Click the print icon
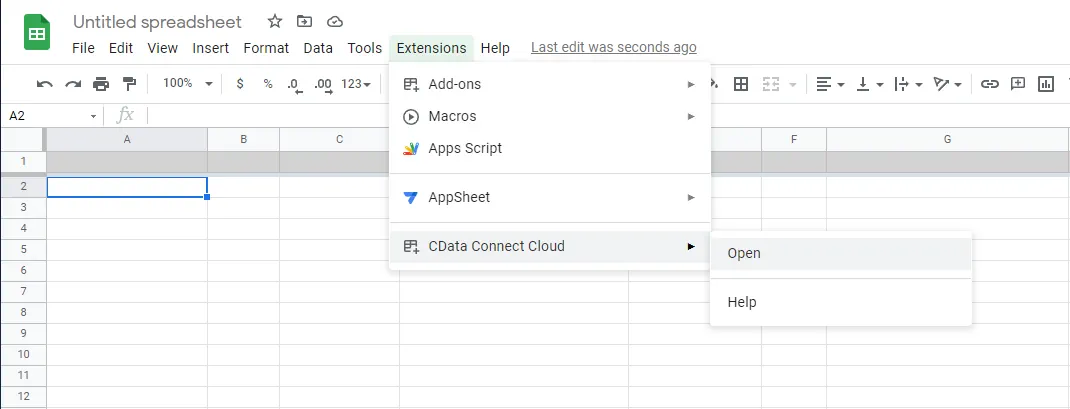 click(100, 84)
